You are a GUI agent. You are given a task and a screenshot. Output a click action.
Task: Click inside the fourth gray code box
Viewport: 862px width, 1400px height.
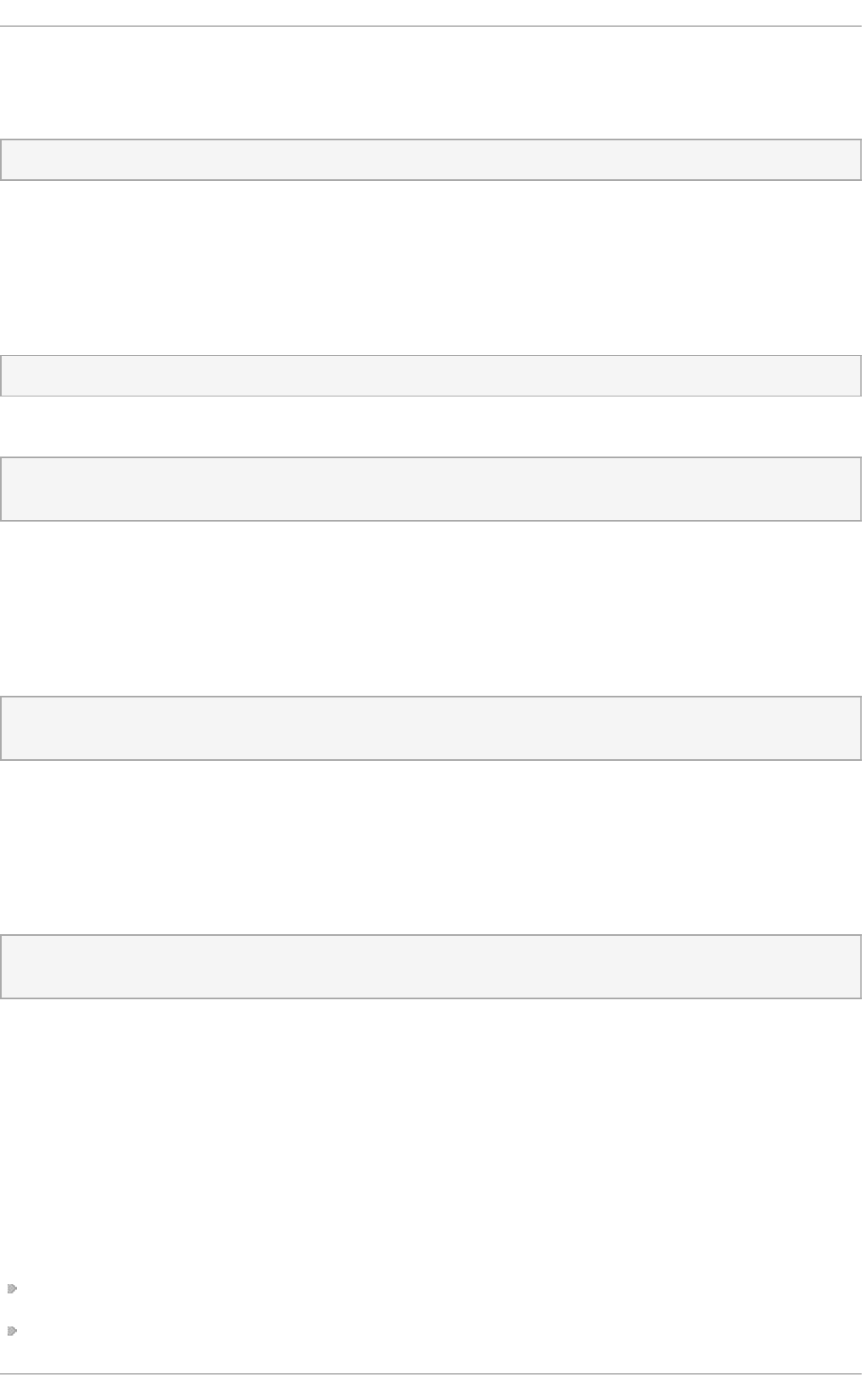point(431,728)
